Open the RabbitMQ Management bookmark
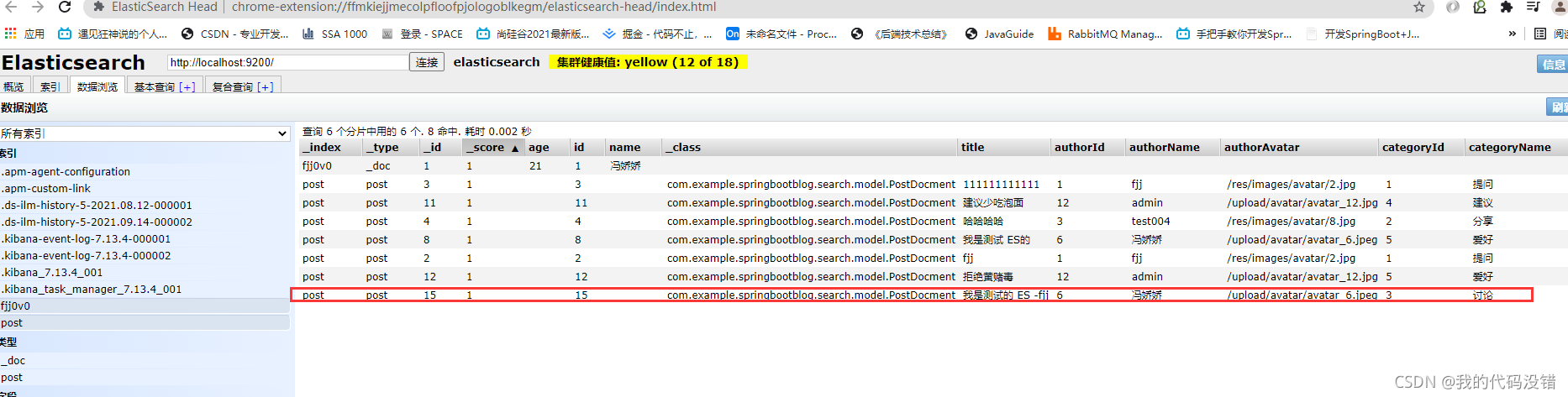This screenshot has height=397, width=1568. tap(1105, 34)
